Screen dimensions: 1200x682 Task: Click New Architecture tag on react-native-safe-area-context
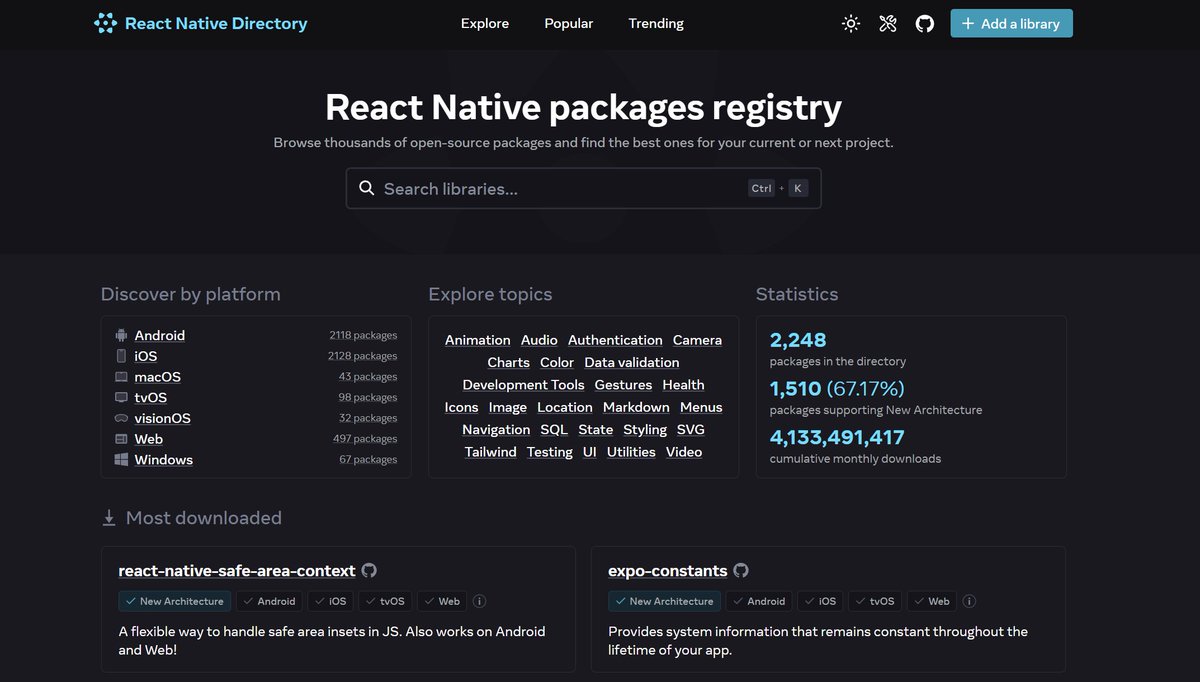click(175, 601)
